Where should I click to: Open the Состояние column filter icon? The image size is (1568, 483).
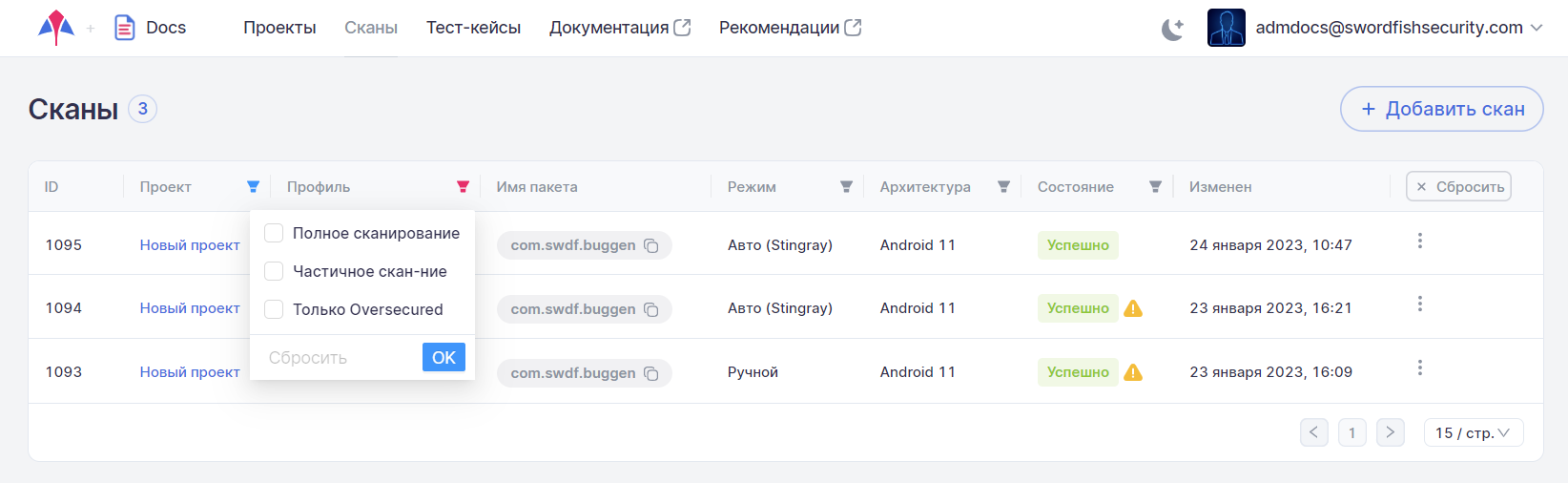tap(1155, 187)
